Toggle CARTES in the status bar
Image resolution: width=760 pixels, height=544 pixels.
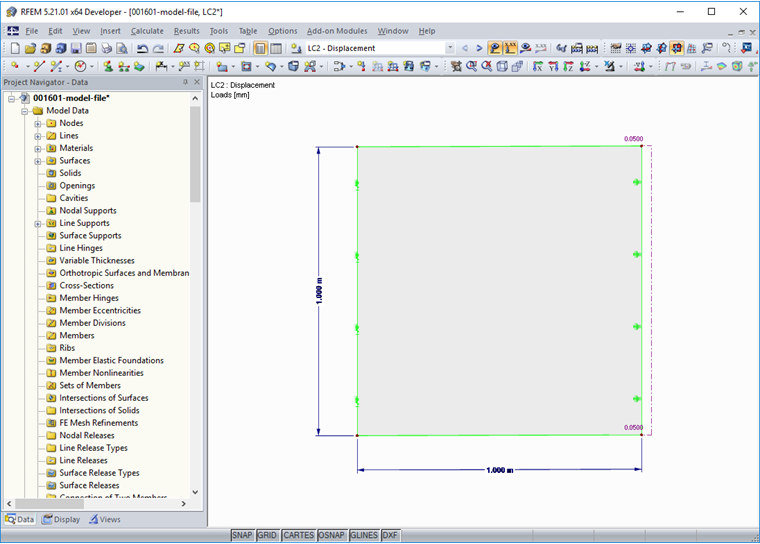298,535
